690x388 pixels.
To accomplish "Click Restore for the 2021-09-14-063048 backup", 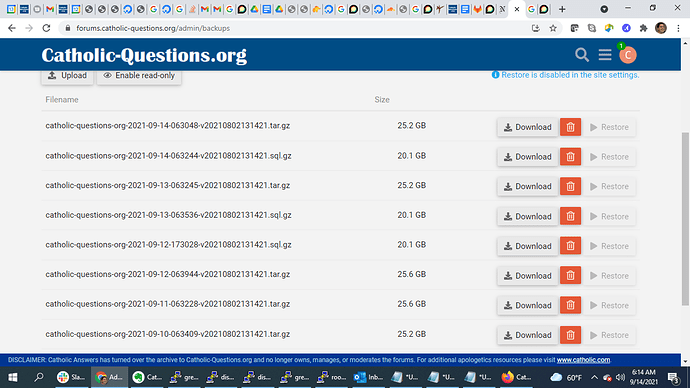I will [x=609, y=127].
